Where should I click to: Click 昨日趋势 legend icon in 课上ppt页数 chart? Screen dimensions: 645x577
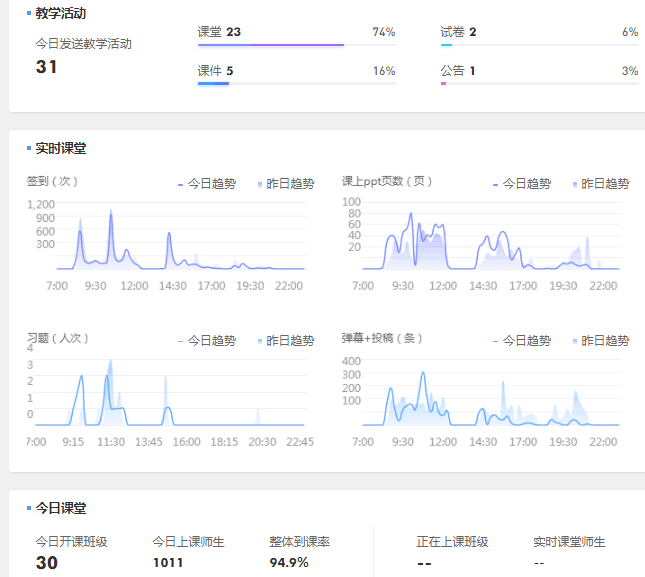point(575,184)
